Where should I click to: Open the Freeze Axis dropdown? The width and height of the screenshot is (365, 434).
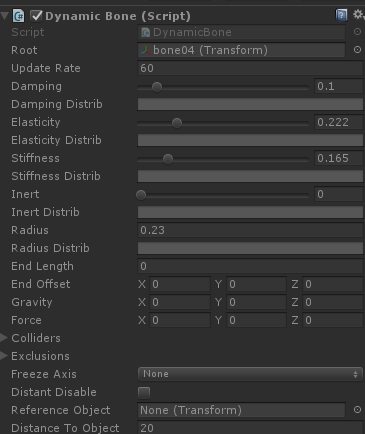[250, 374]
